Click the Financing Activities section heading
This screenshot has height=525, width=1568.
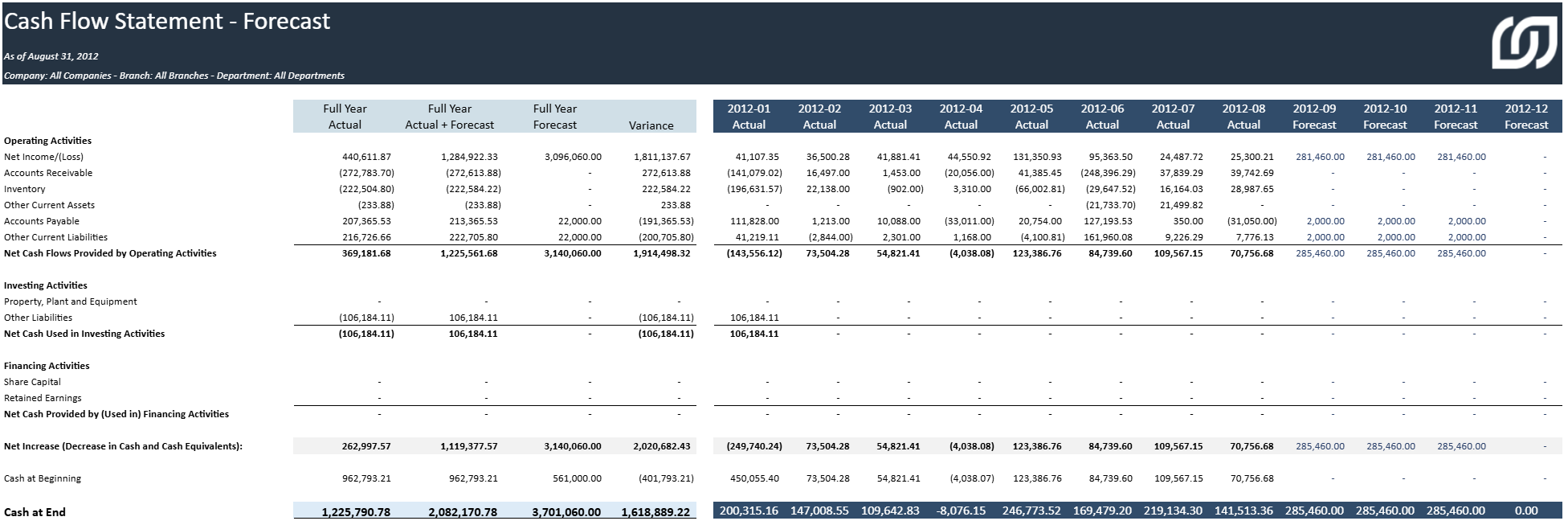(47, 366)
